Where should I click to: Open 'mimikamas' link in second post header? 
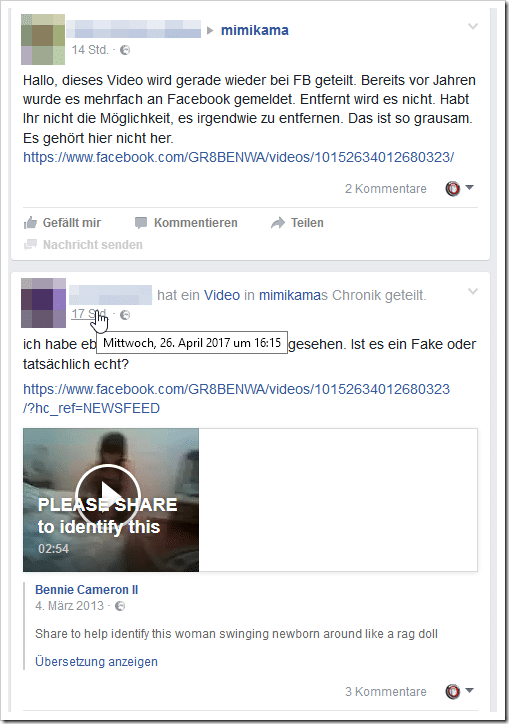click(x=293, y=296)
